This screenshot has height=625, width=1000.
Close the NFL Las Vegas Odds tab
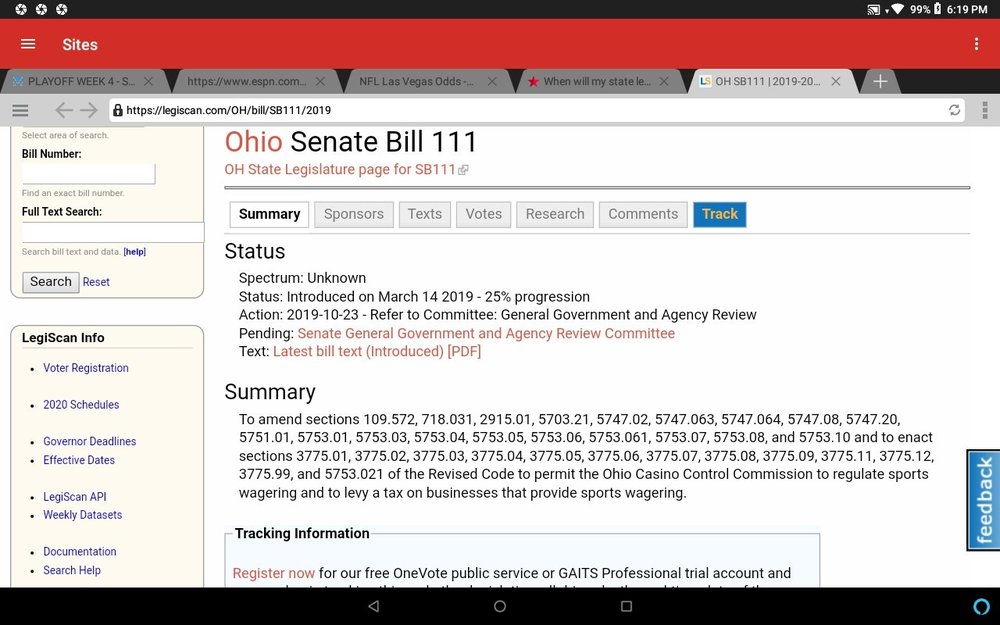click(x=492, y=82)
